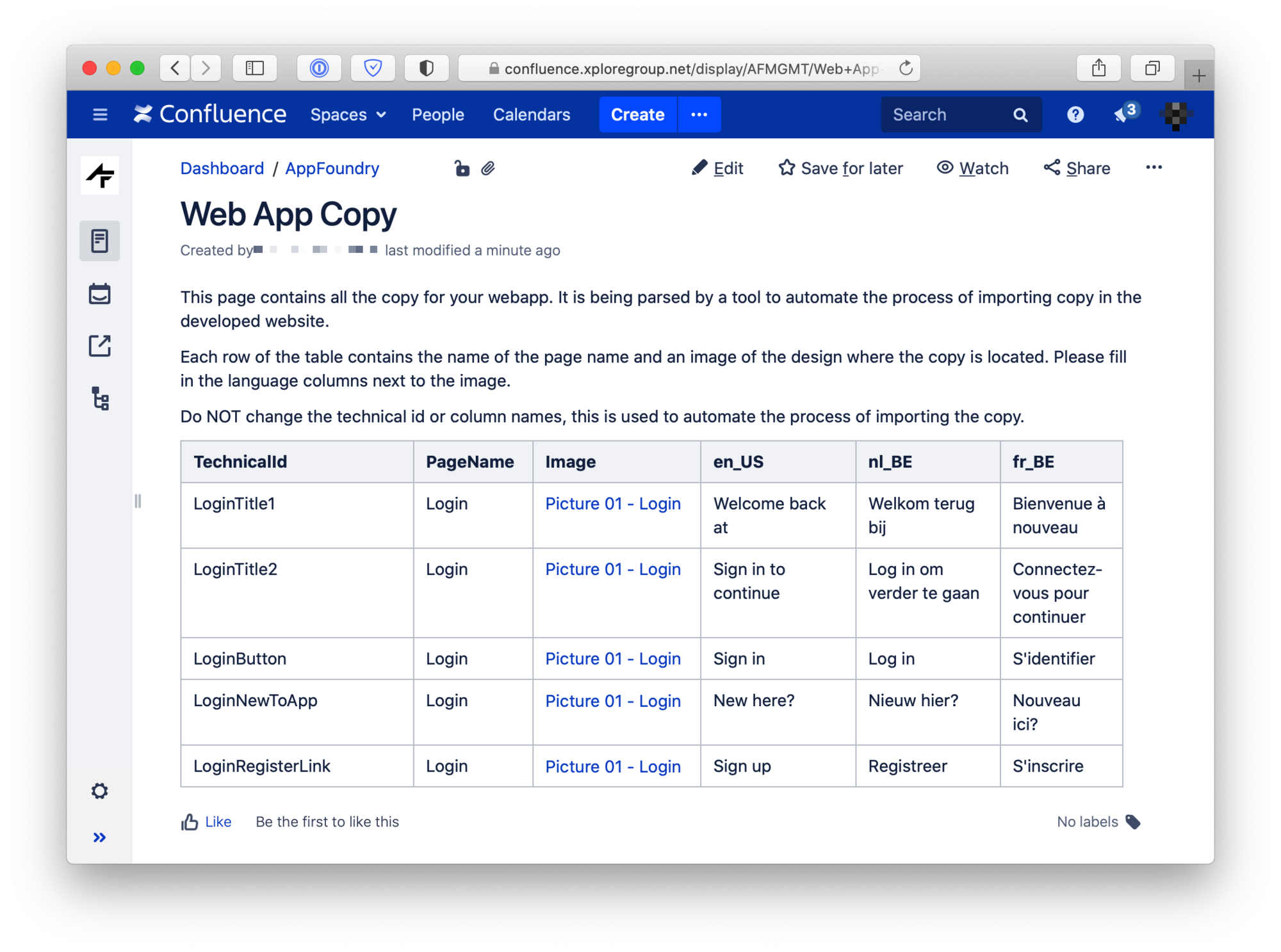Open the page more actions ellipsis menu

pyautogui.click(x=1154, y=168)
